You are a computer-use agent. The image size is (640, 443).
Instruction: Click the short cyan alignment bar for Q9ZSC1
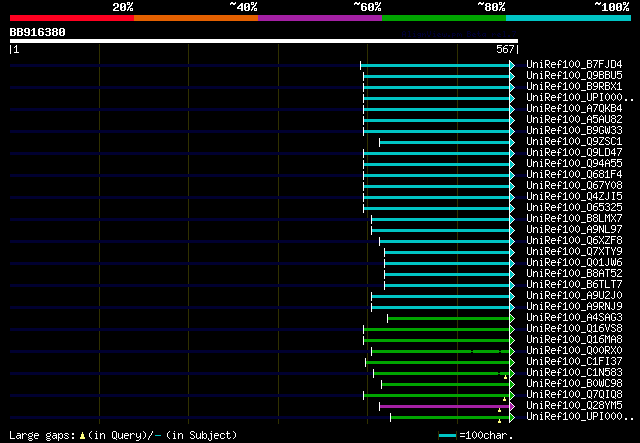(444, 142)
